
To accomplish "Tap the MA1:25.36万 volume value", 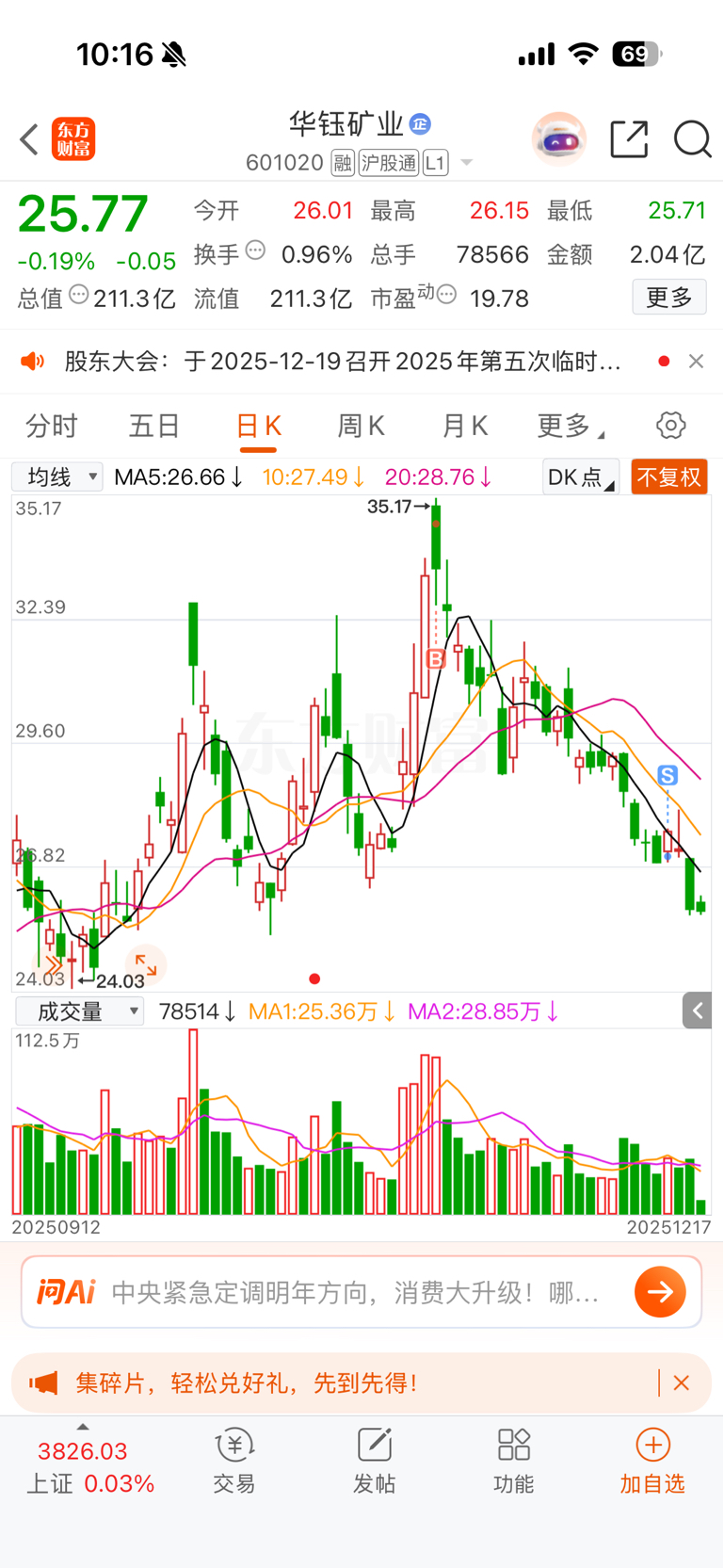I will click(322, 1012).
